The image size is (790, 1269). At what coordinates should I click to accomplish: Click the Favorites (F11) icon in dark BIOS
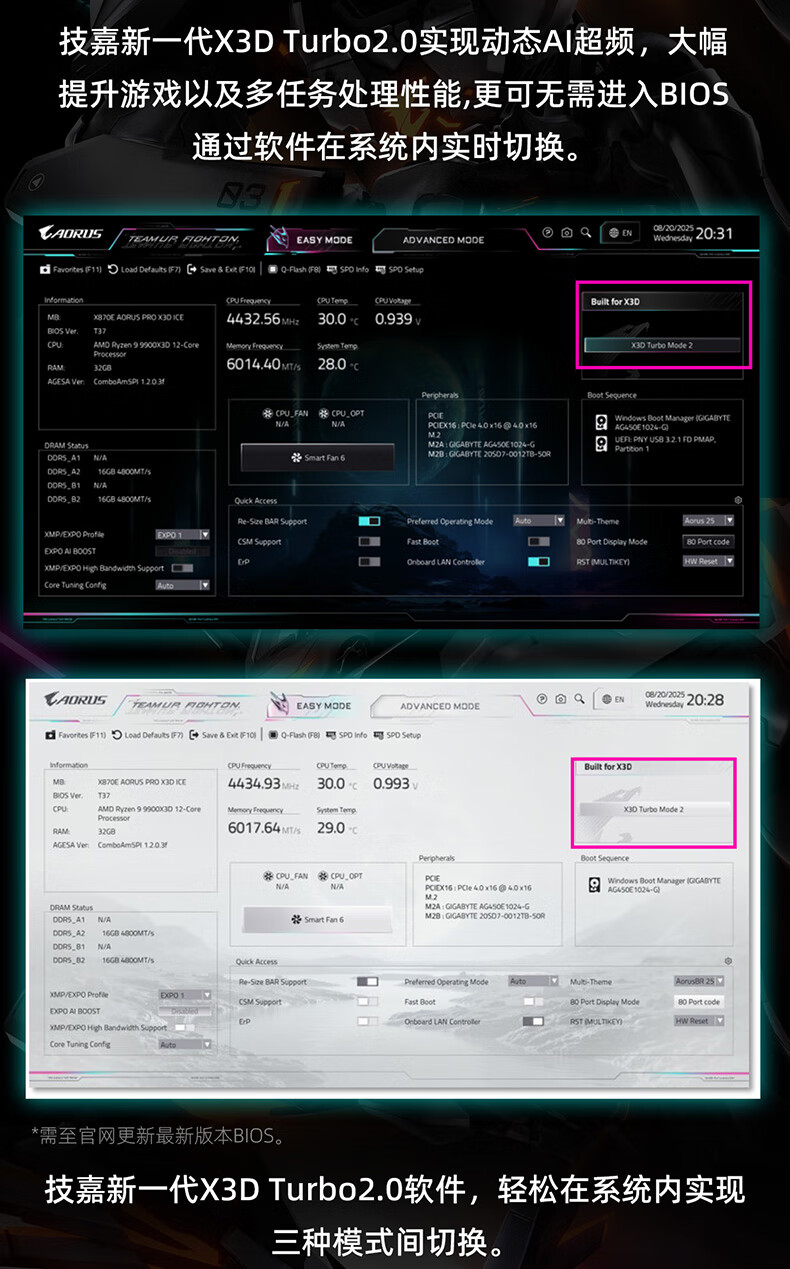click(45, 269)
